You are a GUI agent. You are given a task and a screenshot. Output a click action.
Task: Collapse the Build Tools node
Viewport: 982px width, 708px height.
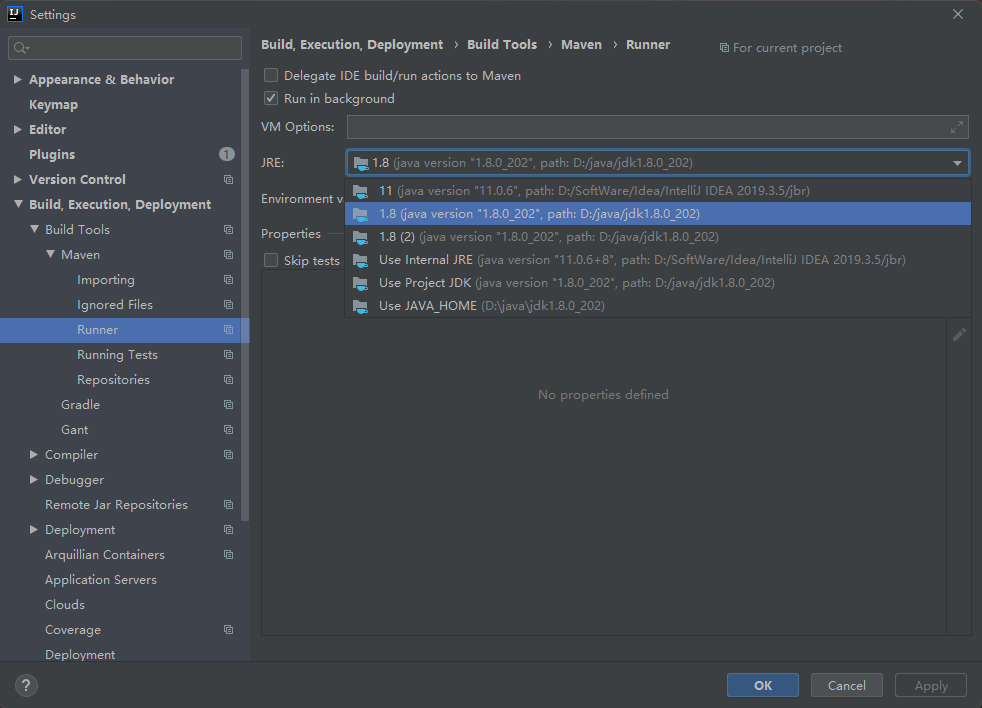pos(34,229)
